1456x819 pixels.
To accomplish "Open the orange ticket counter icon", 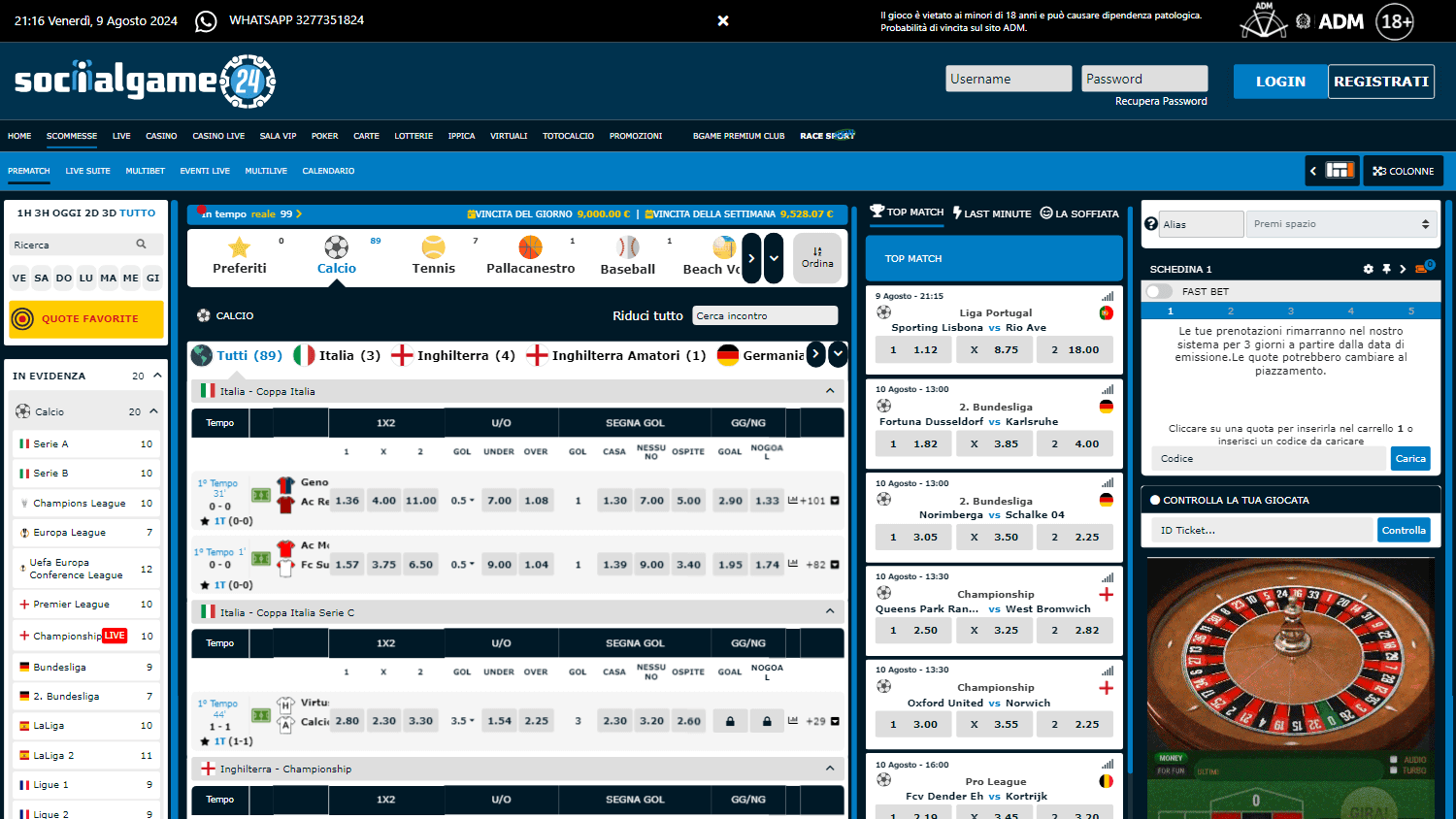I will click(x=1423, y=268).
